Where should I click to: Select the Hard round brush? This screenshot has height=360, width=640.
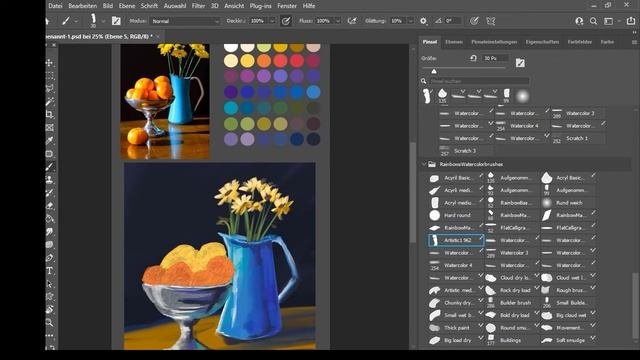tap(456, 215)
